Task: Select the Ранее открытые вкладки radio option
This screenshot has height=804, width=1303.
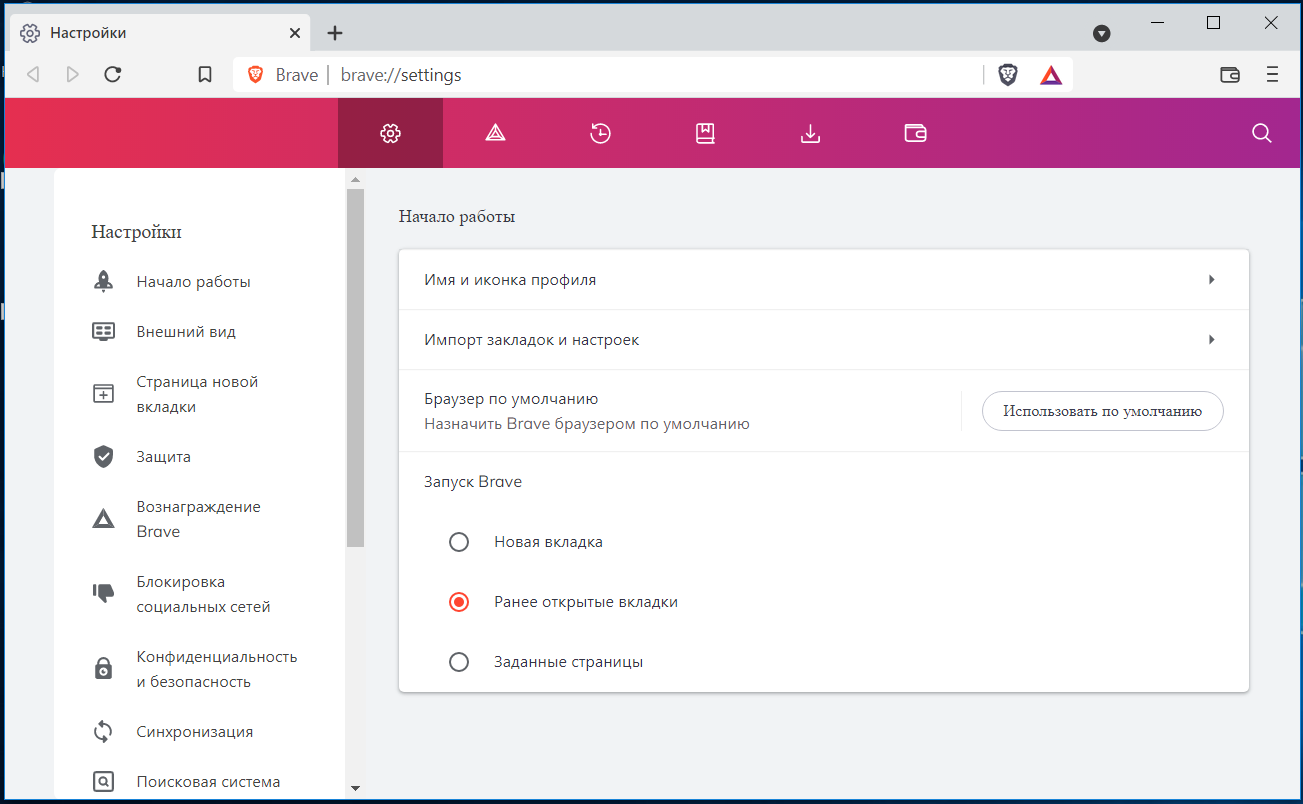Action: coord(459,602)
